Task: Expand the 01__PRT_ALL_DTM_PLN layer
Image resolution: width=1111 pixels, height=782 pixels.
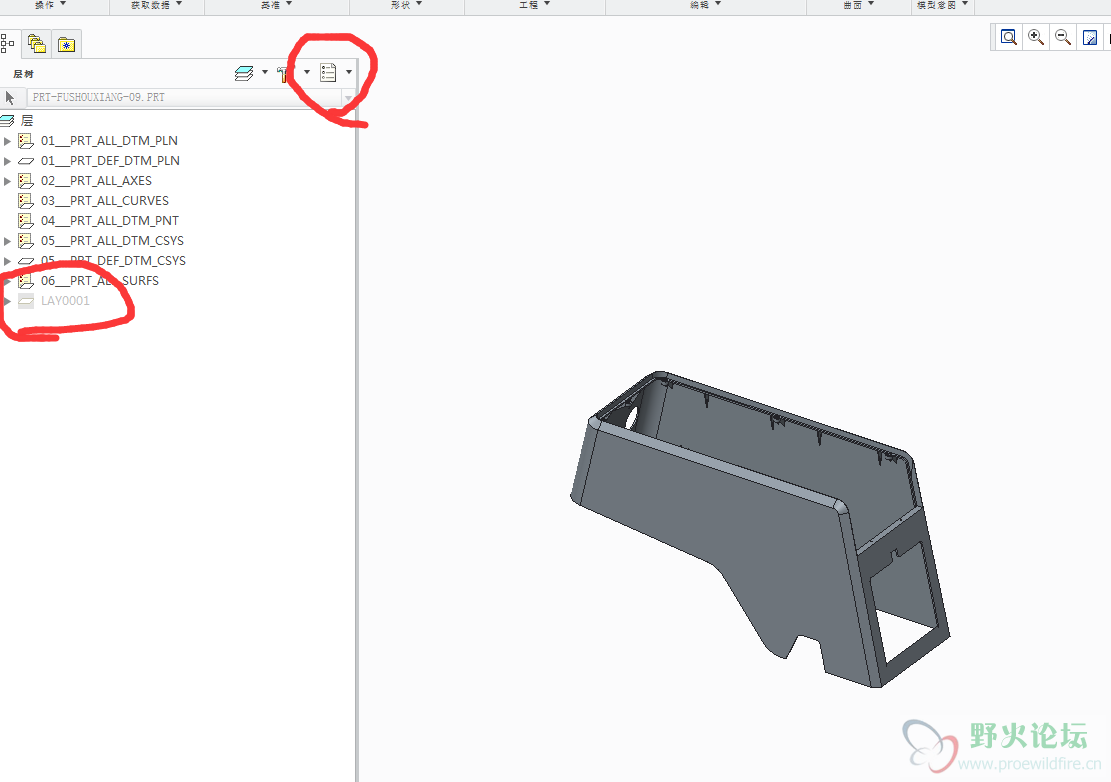Action: (7, 141)
